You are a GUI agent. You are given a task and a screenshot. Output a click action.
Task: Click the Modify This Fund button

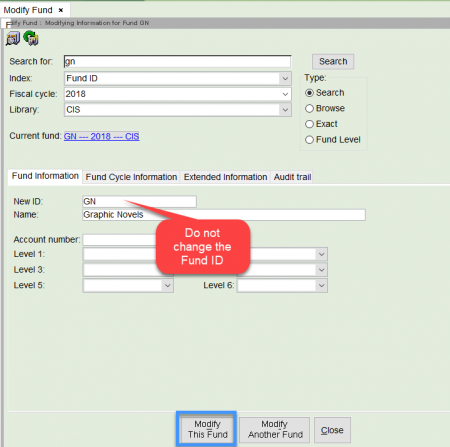click(x=207, y=429)
